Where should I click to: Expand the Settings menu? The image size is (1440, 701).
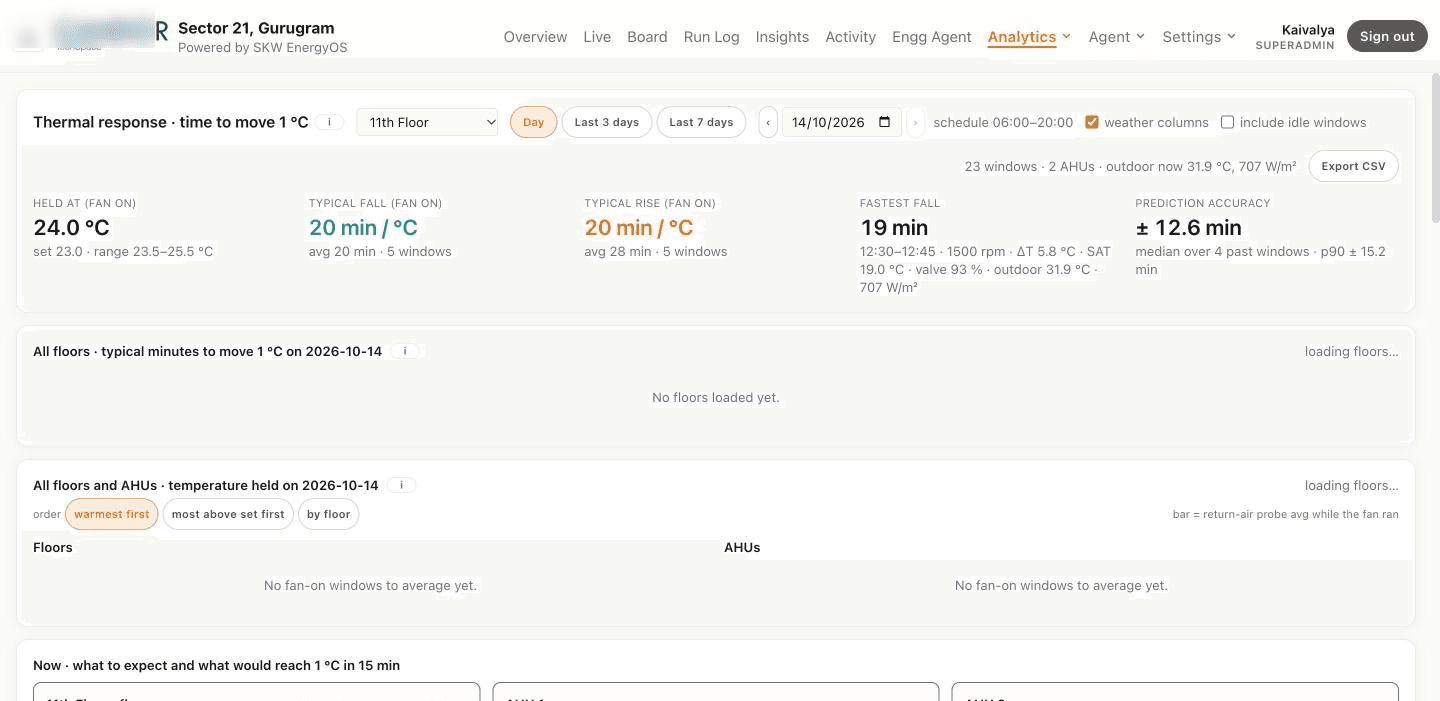[1199, 37]
